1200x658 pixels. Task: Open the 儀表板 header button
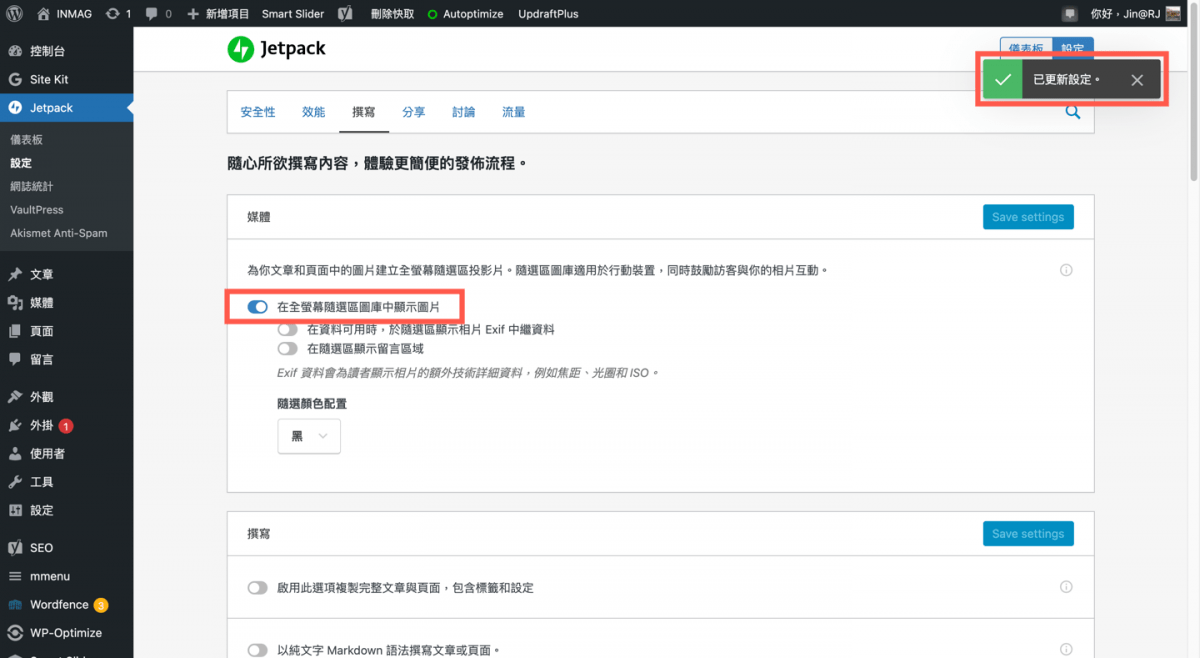pyautogui.click(x=1026, y=48)
